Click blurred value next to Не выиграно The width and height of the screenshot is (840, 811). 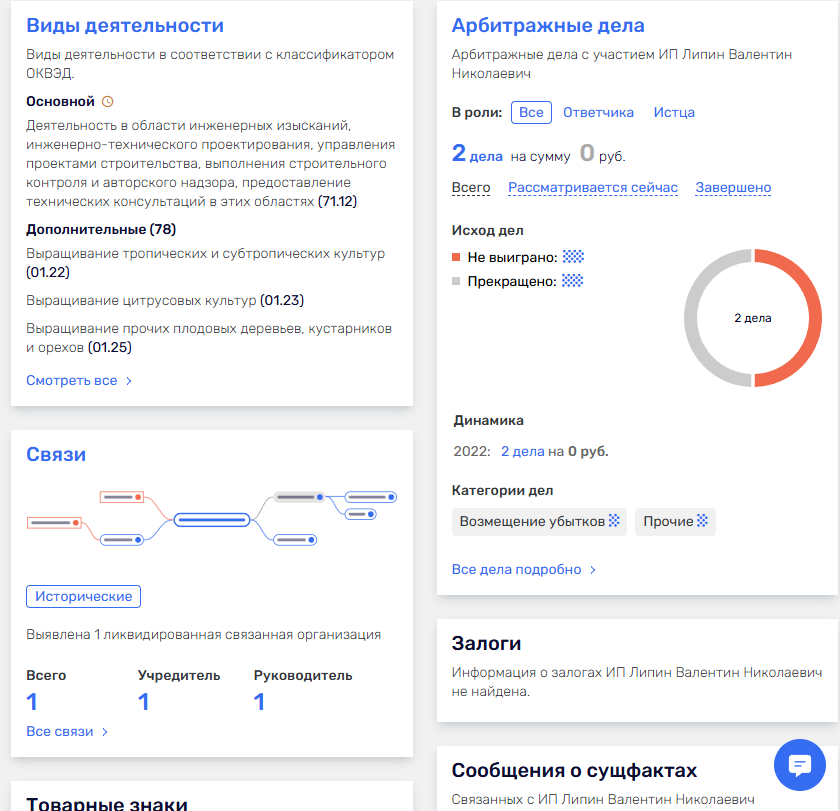[x=573, y=257]
